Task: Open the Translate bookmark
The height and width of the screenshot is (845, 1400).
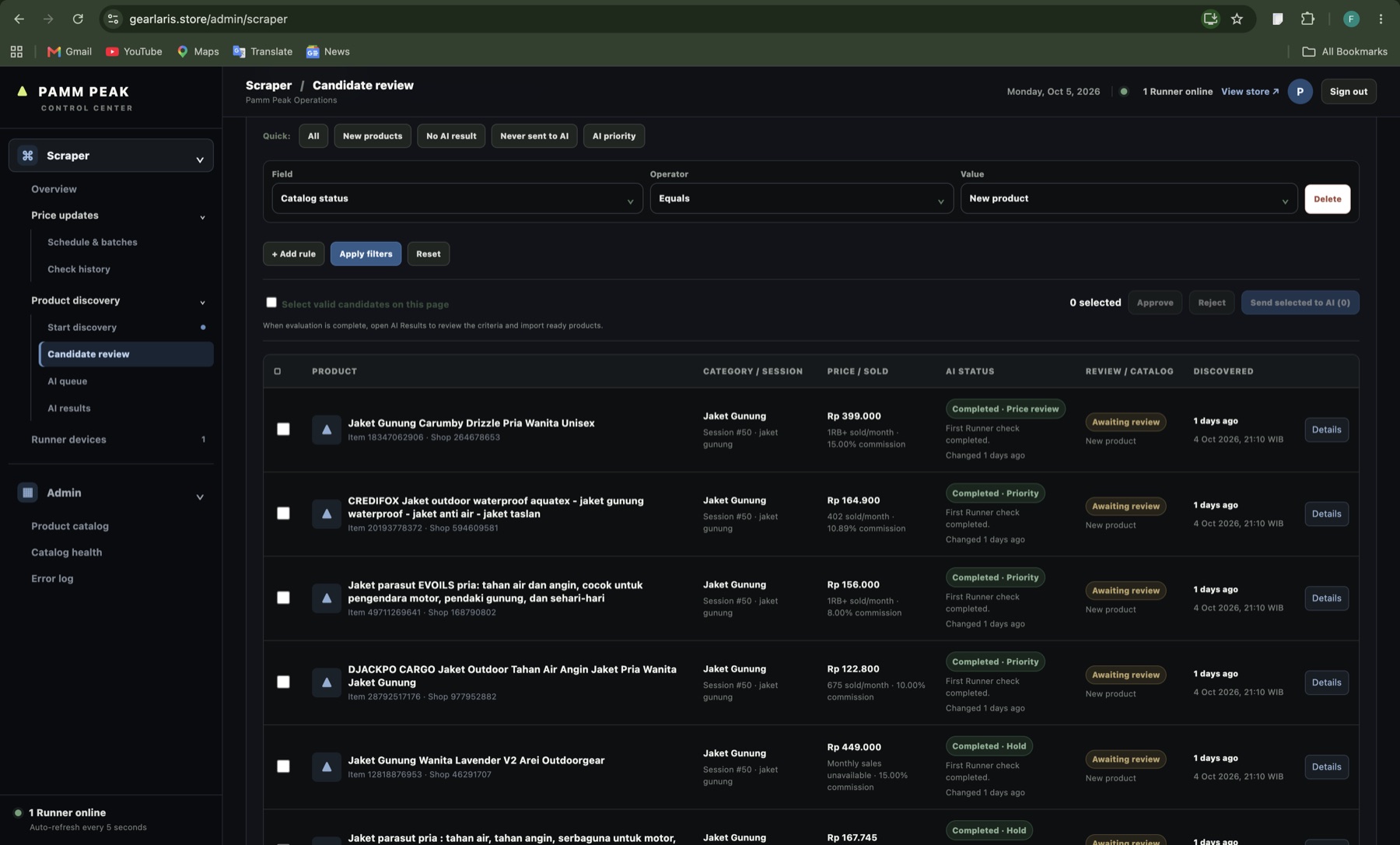Action: click(262, 51)
